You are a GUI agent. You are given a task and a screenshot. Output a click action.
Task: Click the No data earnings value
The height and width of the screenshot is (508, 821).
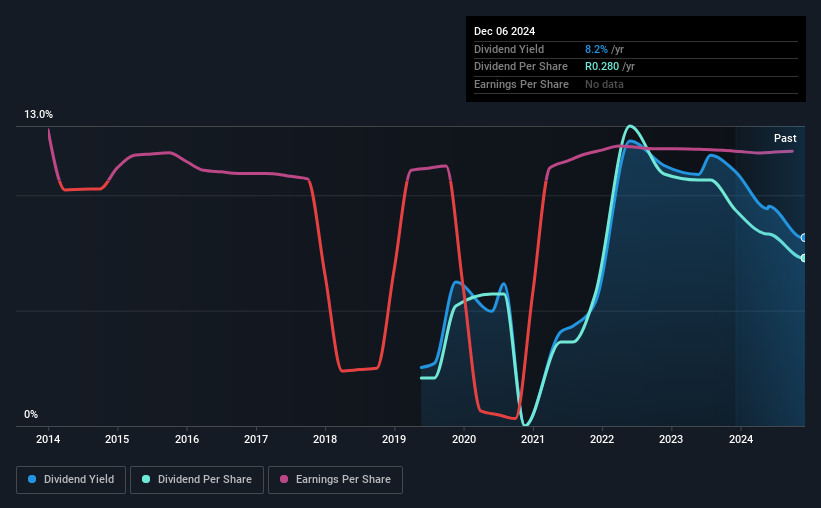click(x=604, y=84)
